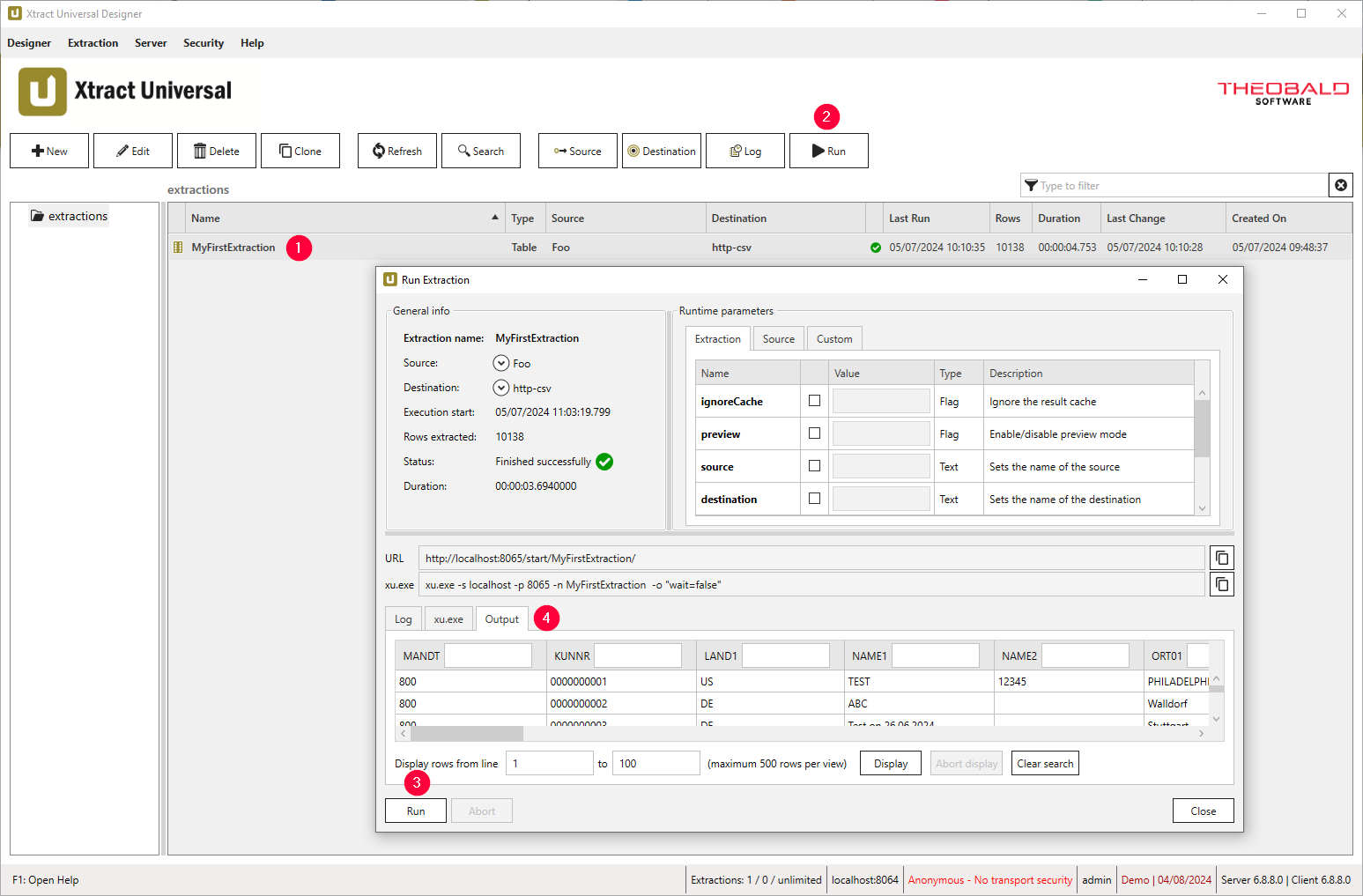
Task: Copy the URL with its copy icon
Action: coord(1222,558)
